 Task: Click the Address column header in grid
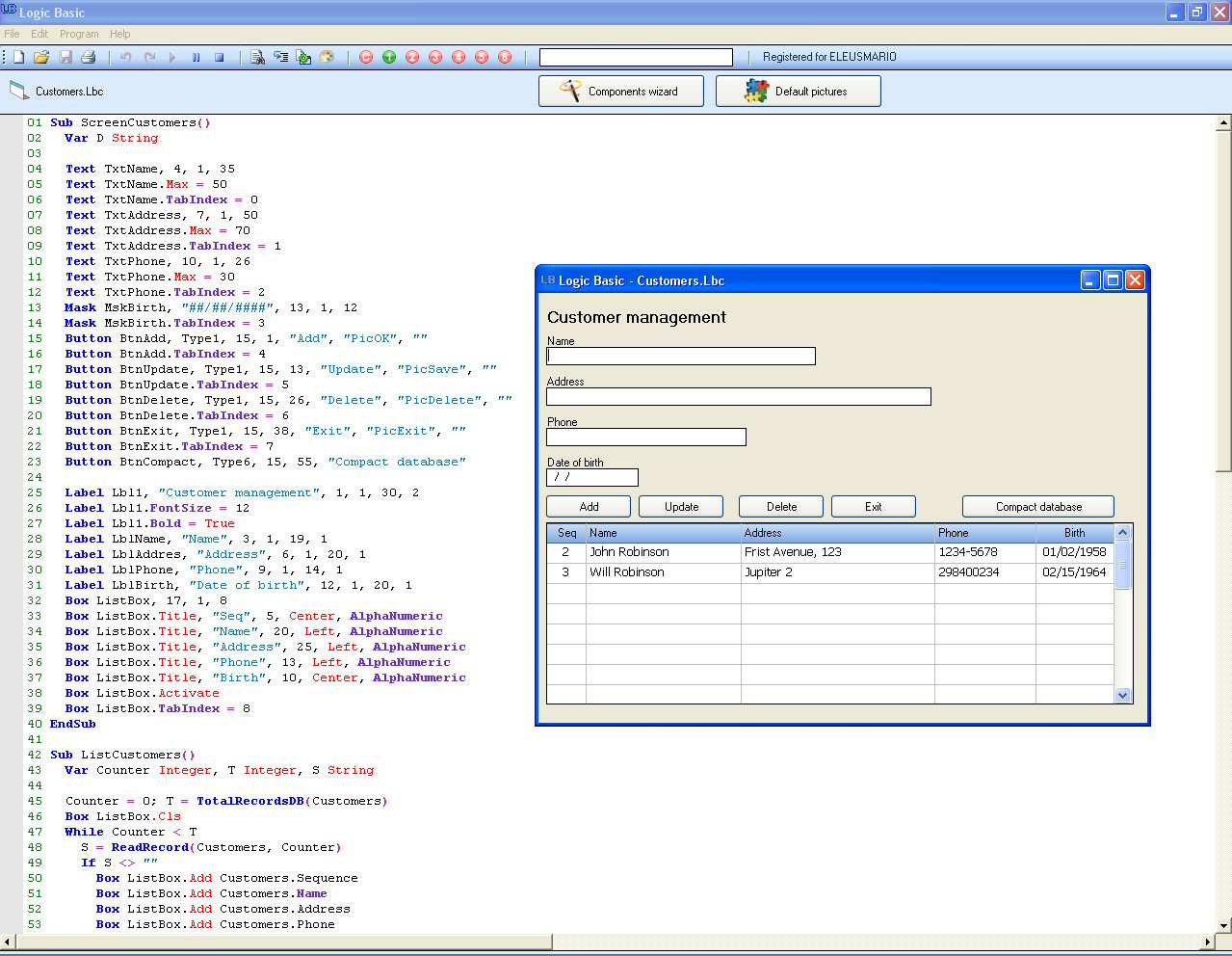[837, 533]
